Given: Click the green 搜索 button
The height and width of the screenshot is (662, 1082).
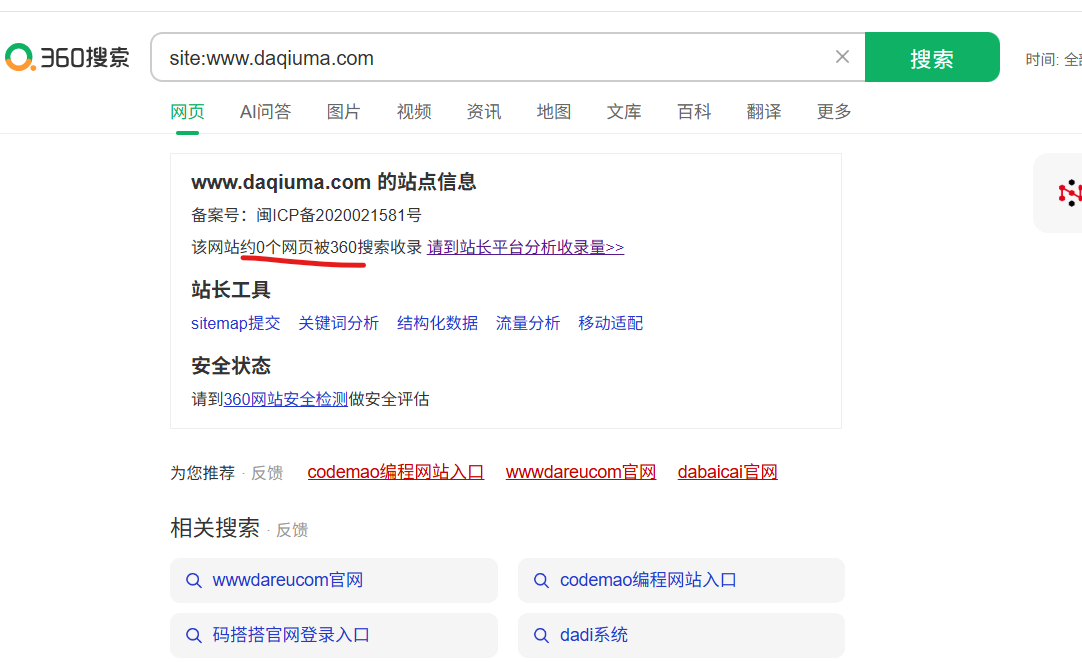Looking at the screenshot, I should tap(932, 57).
